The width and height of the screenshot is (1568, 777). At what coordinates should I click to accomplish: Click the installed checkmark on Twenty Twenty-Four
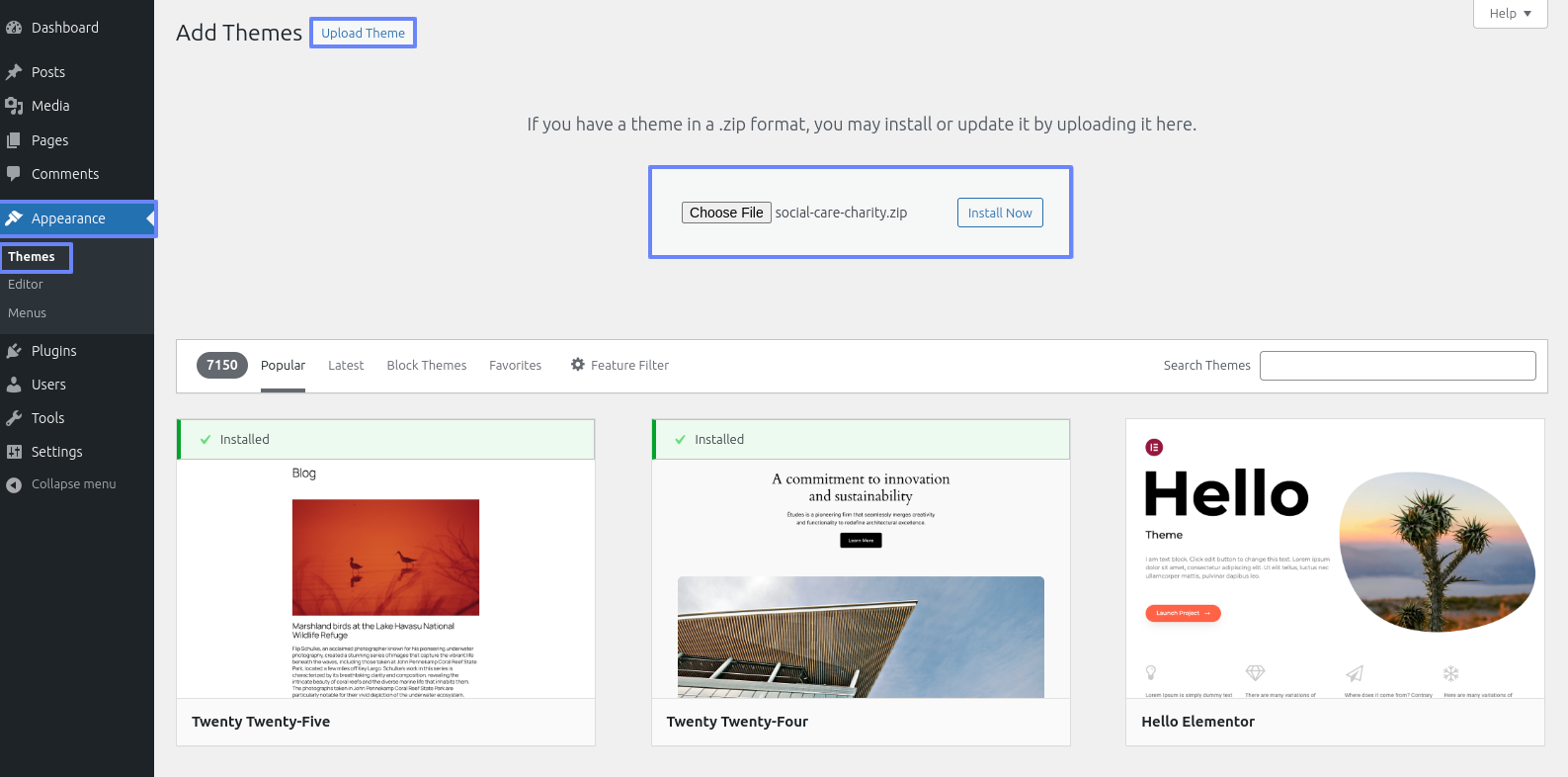tap(680, 440)
